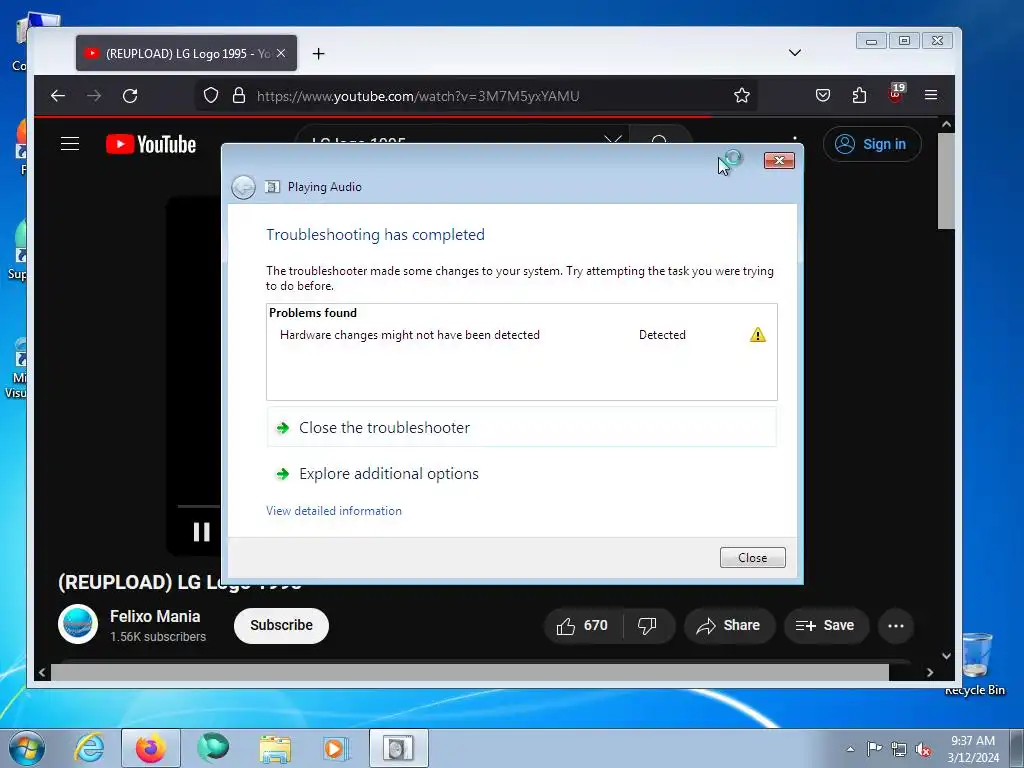Pause the video playback
The width and height of the screenshot is (1024, 768).
[202, 532]
